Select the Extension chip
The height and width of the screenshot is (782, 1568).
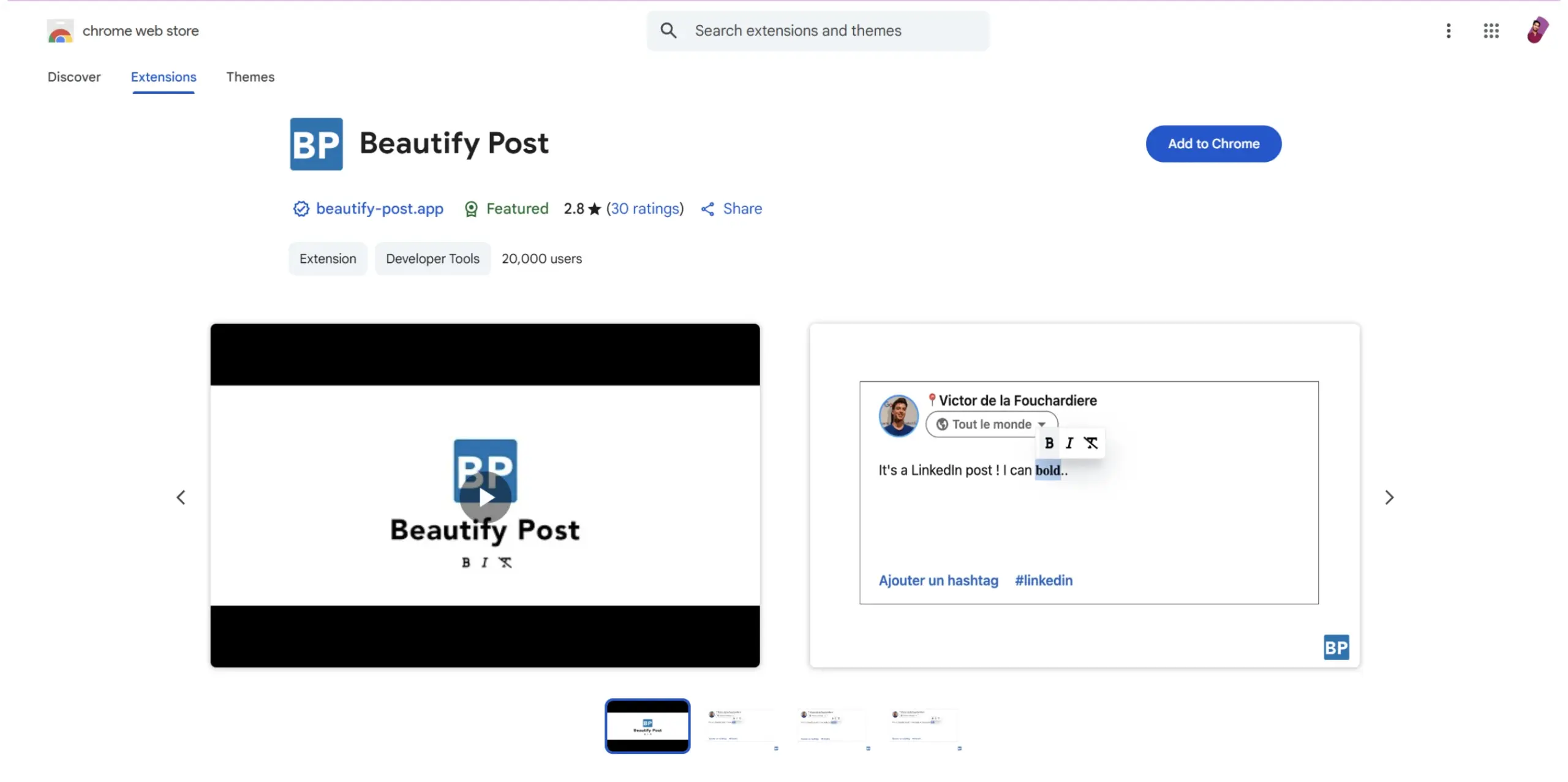[x=328, y=259]
